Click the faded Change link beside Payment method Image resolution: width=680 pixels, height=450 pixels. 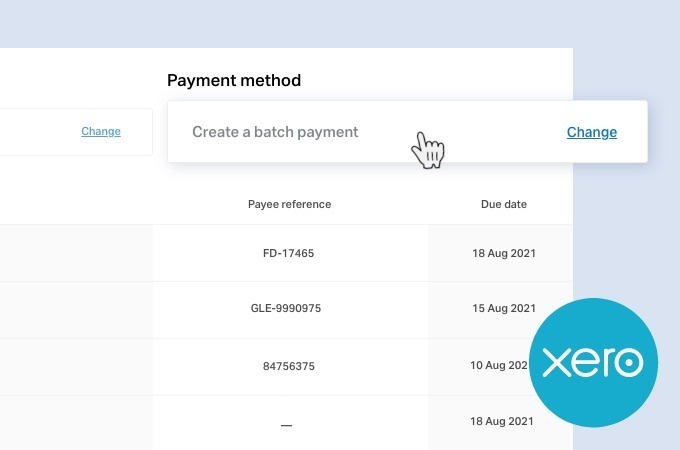coord(101,131)
